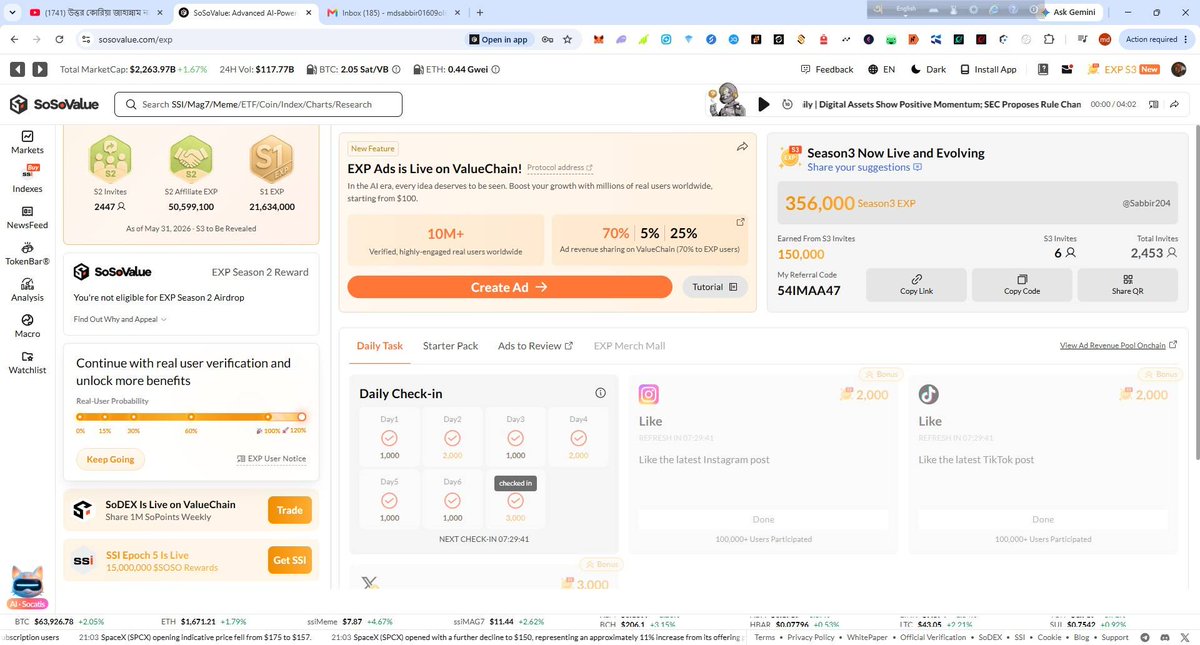Open the Indexes sidebar item
This screenshot has width=1200, height=645.
[x=27, y=180]
